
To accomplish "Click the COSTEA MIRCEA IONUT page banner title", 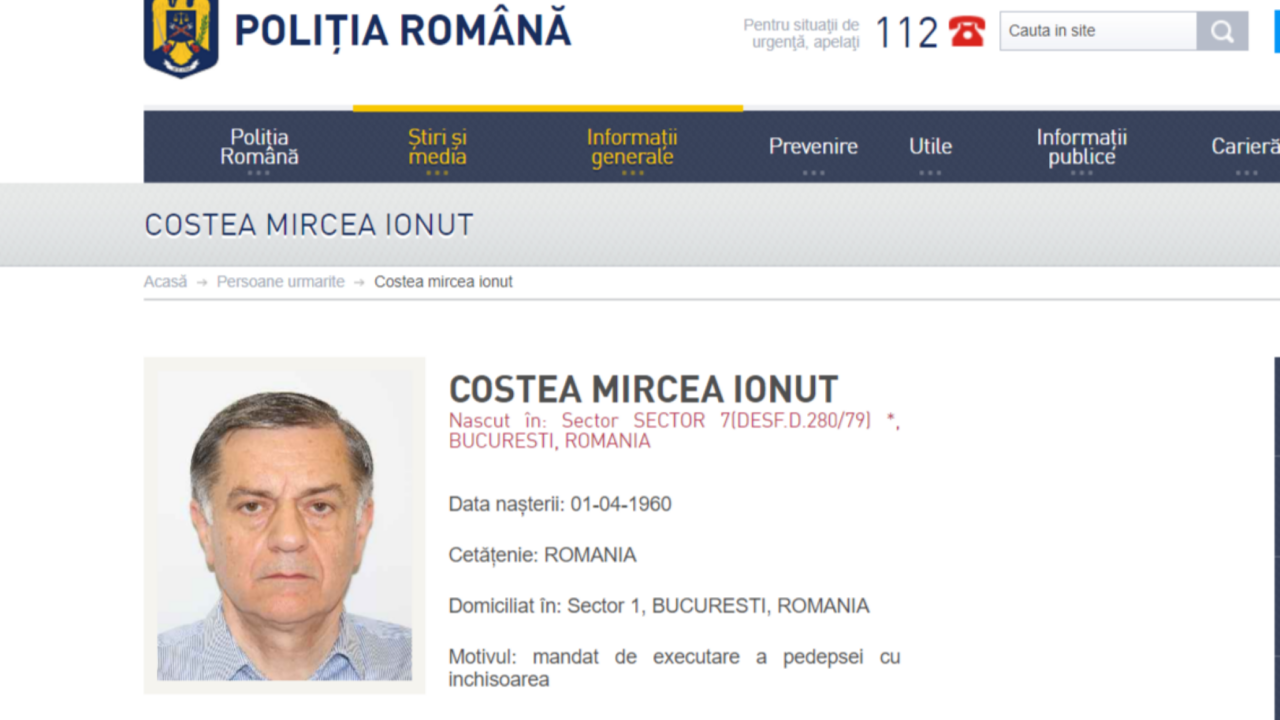I will [309, 225].
